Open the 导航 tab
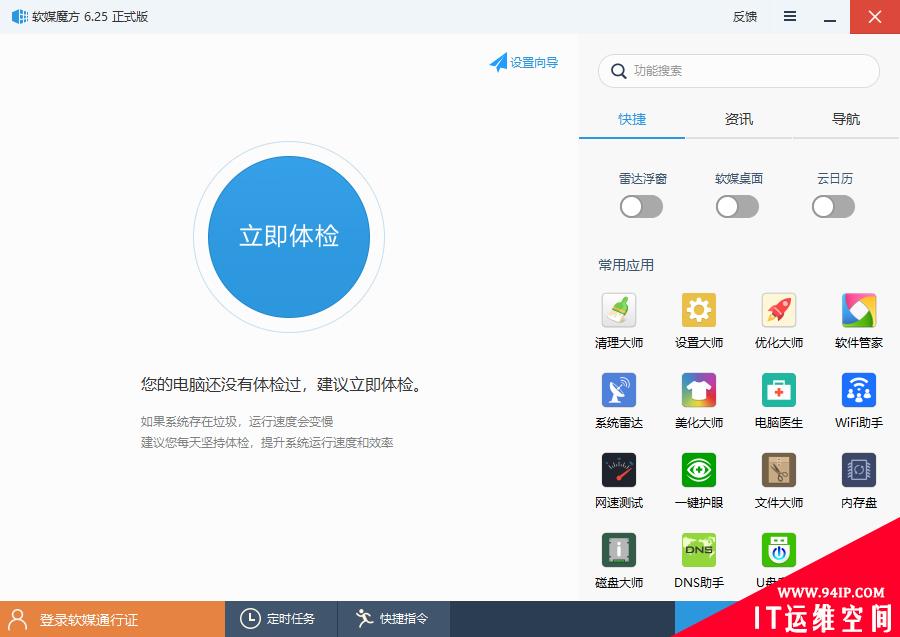The height and width of the screenshot is (637, 900). click(x=845, y=119)
